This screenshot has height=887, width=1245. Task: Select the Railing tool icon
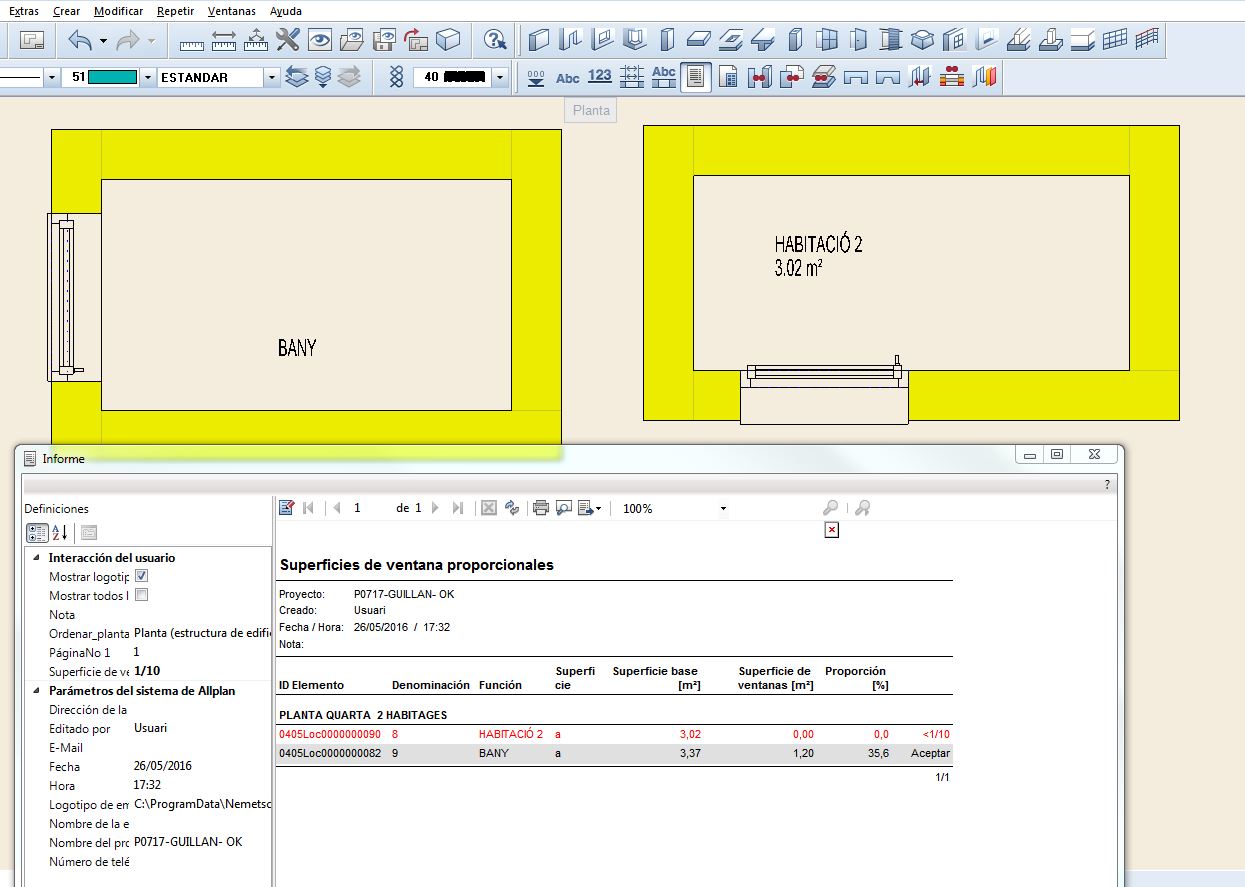coord(1147,40)
